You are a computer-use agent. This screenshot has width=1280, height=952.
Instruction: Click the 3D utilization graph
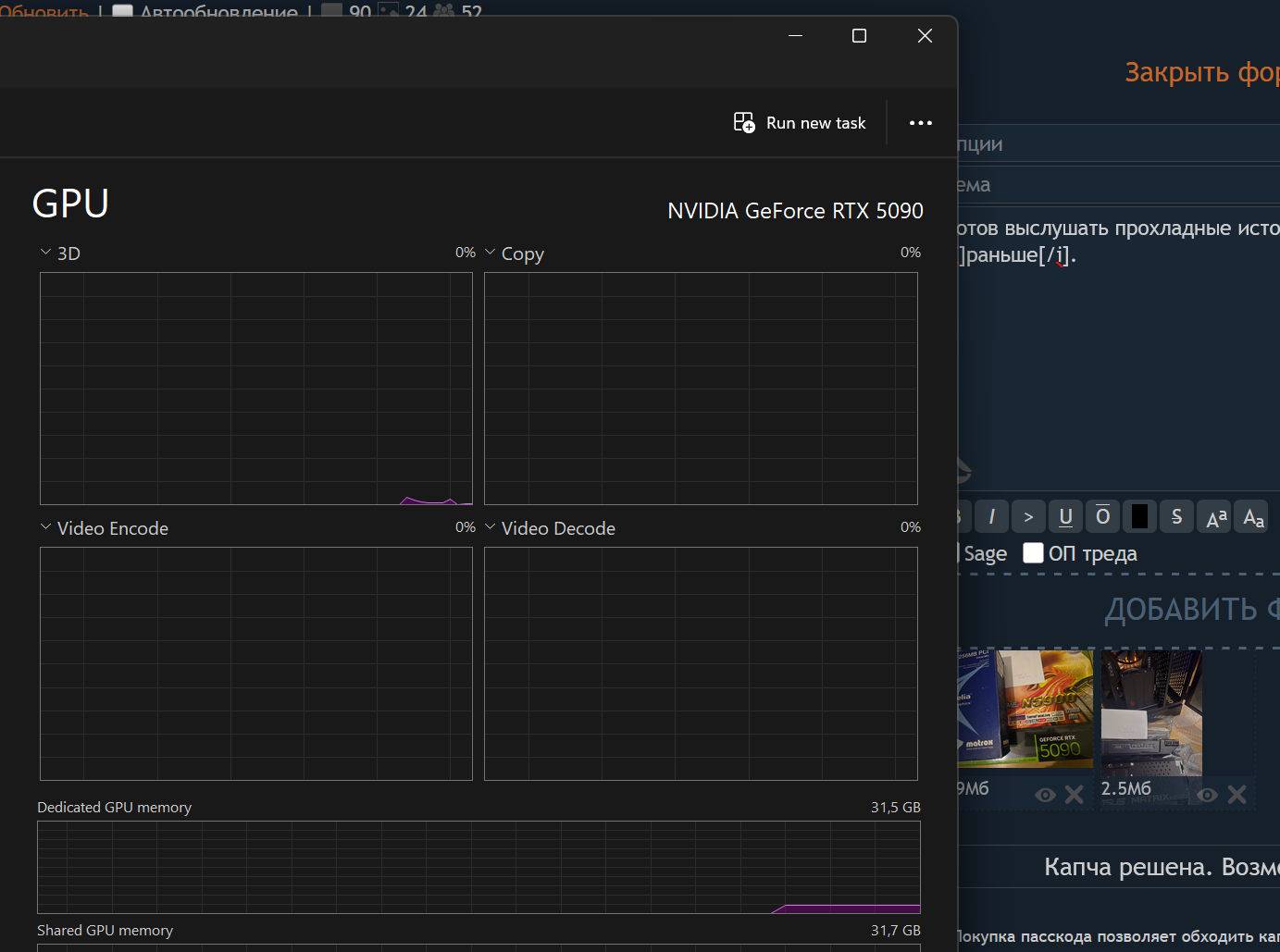256,389
